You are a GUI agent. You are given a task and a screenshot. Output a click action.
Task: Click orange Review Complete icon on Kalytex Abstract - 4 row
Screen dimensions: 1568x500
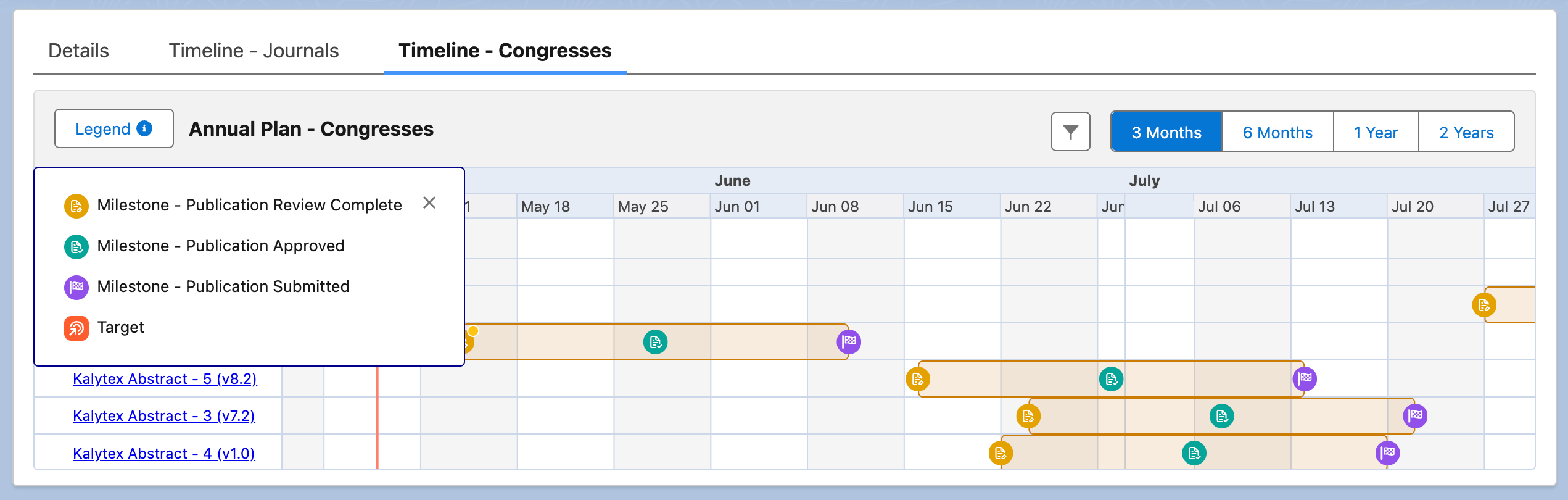point(1001,453)
